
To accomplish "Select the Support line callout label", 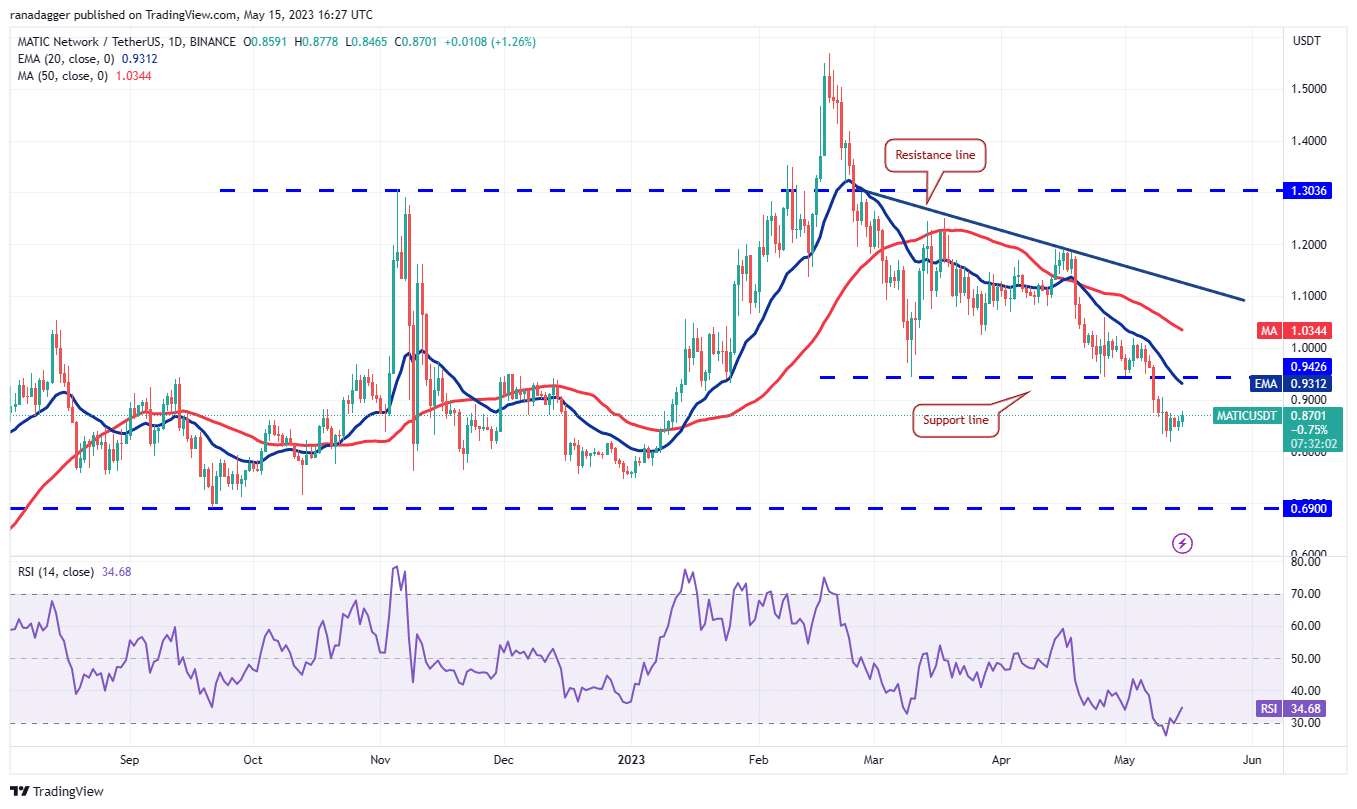I will [x=956, y=420].
